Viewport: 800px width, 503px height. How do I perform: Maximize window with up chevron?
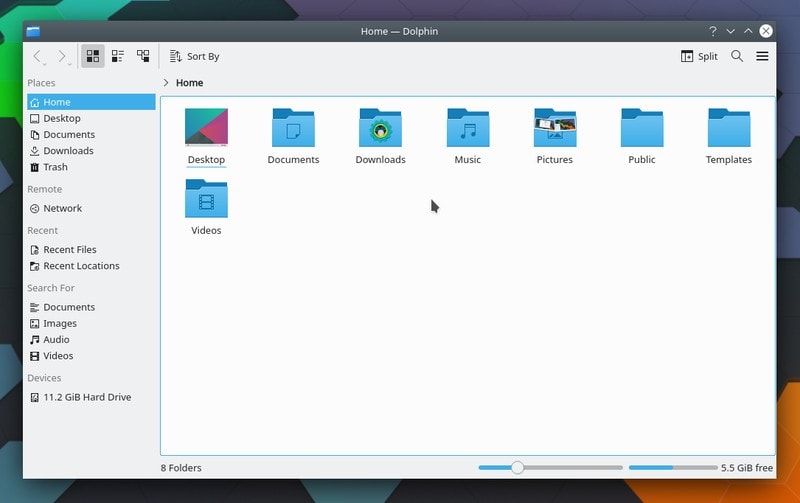[x=748, y=31]
